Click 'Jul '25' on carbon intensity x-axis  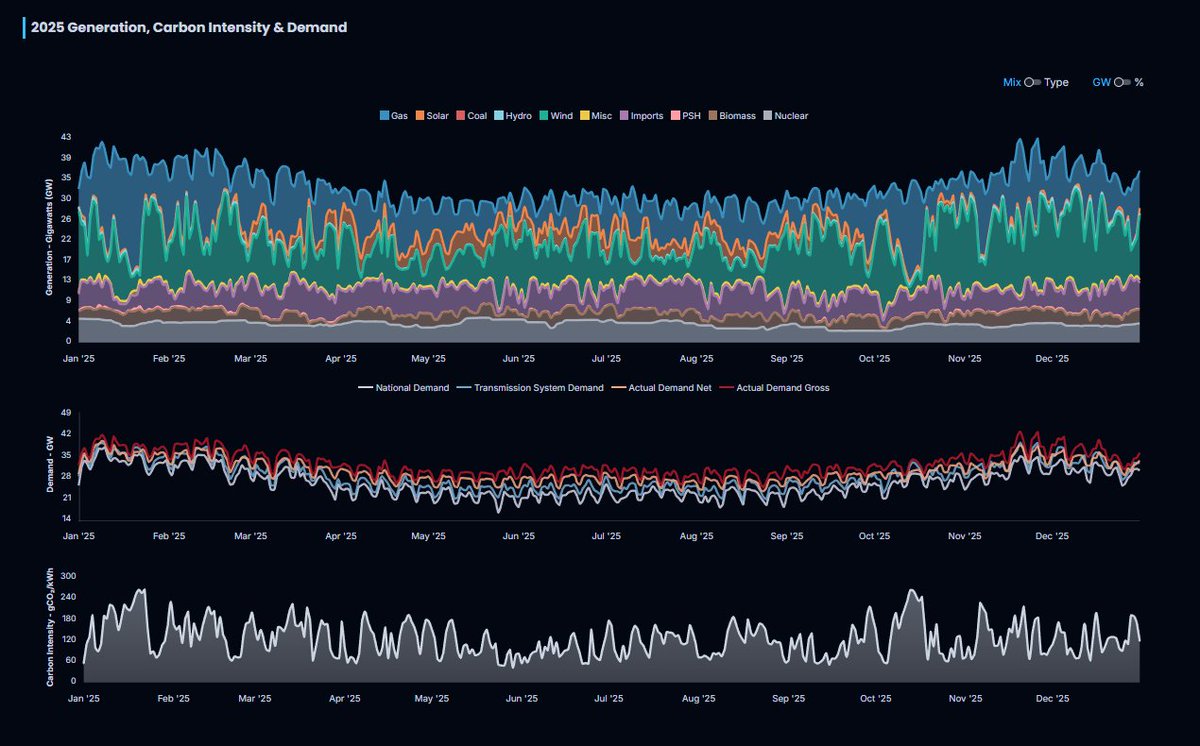pyautogui.click(x=610, y=698)
